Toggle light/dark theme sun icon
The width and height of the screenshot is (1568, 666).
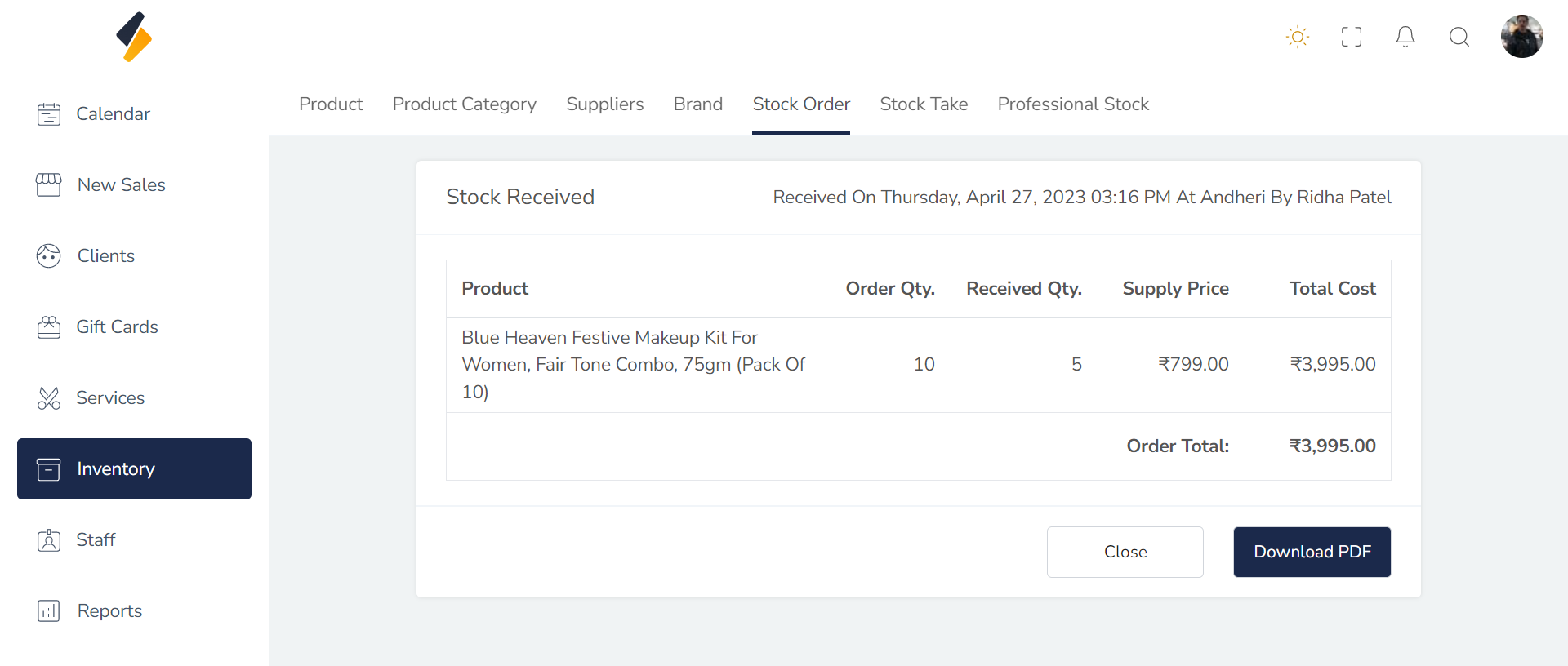point(1297,37)
